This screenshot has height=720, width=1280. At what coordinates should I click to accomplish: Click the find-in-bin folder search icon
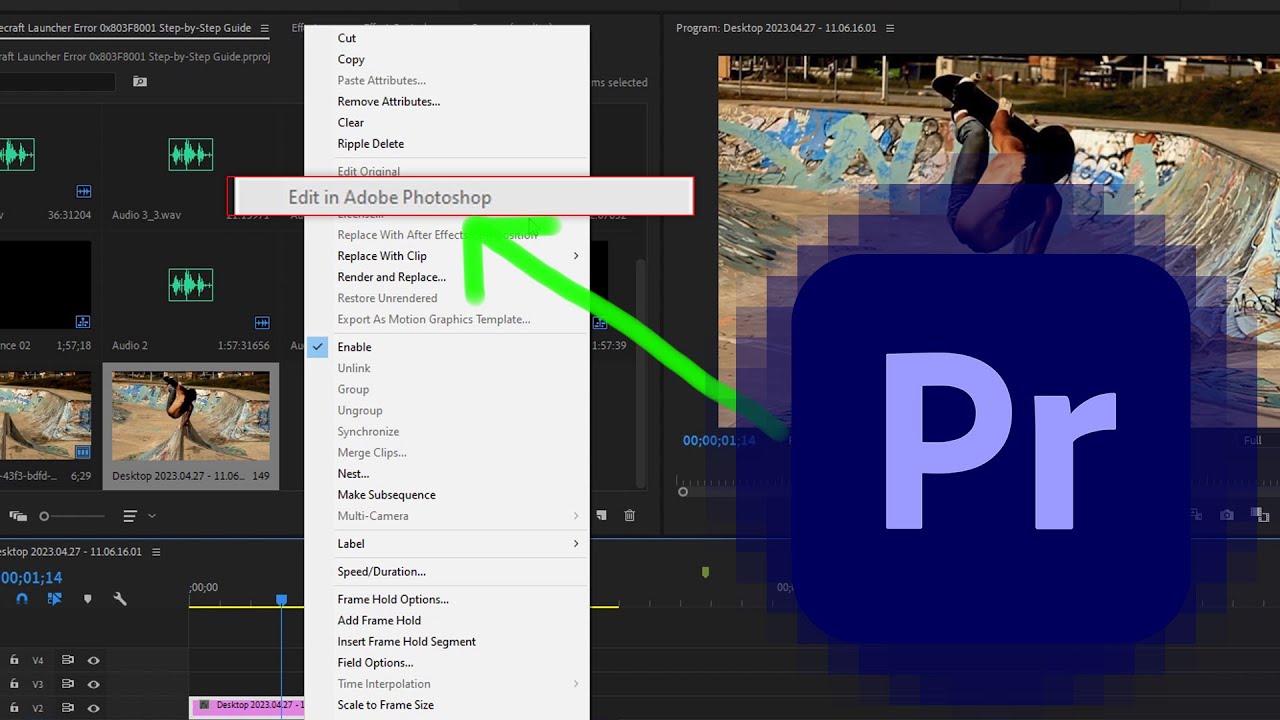coord(140,82)
